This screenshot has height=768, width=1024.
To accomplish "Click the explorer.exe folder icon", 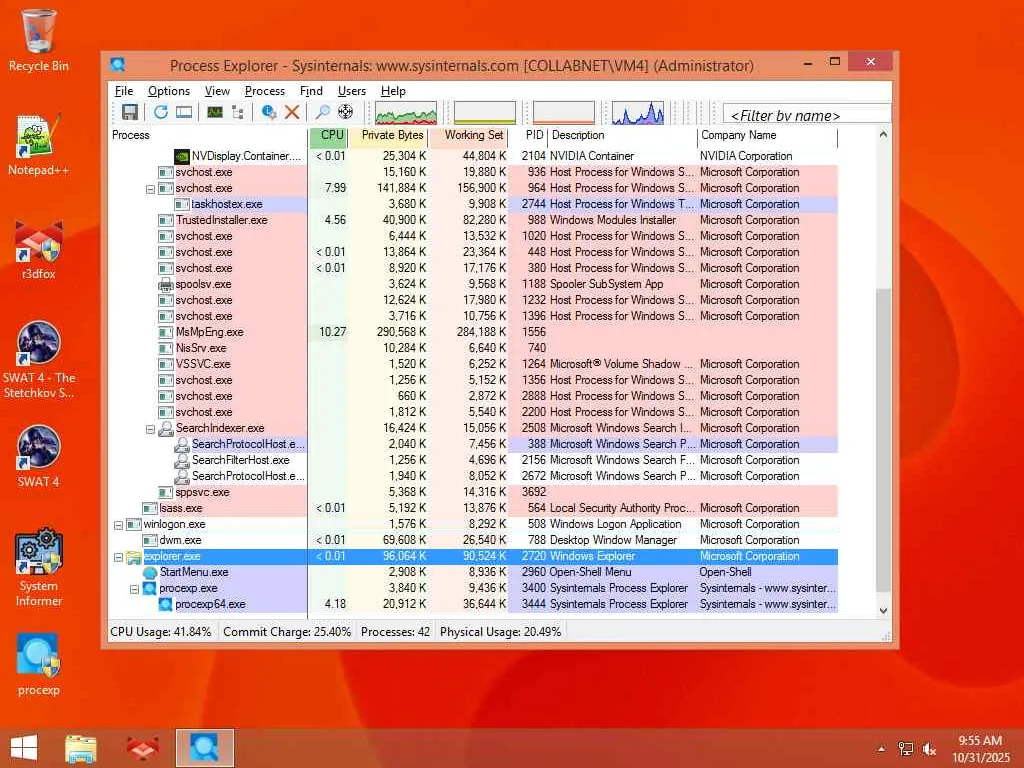I will coord(134,556).
